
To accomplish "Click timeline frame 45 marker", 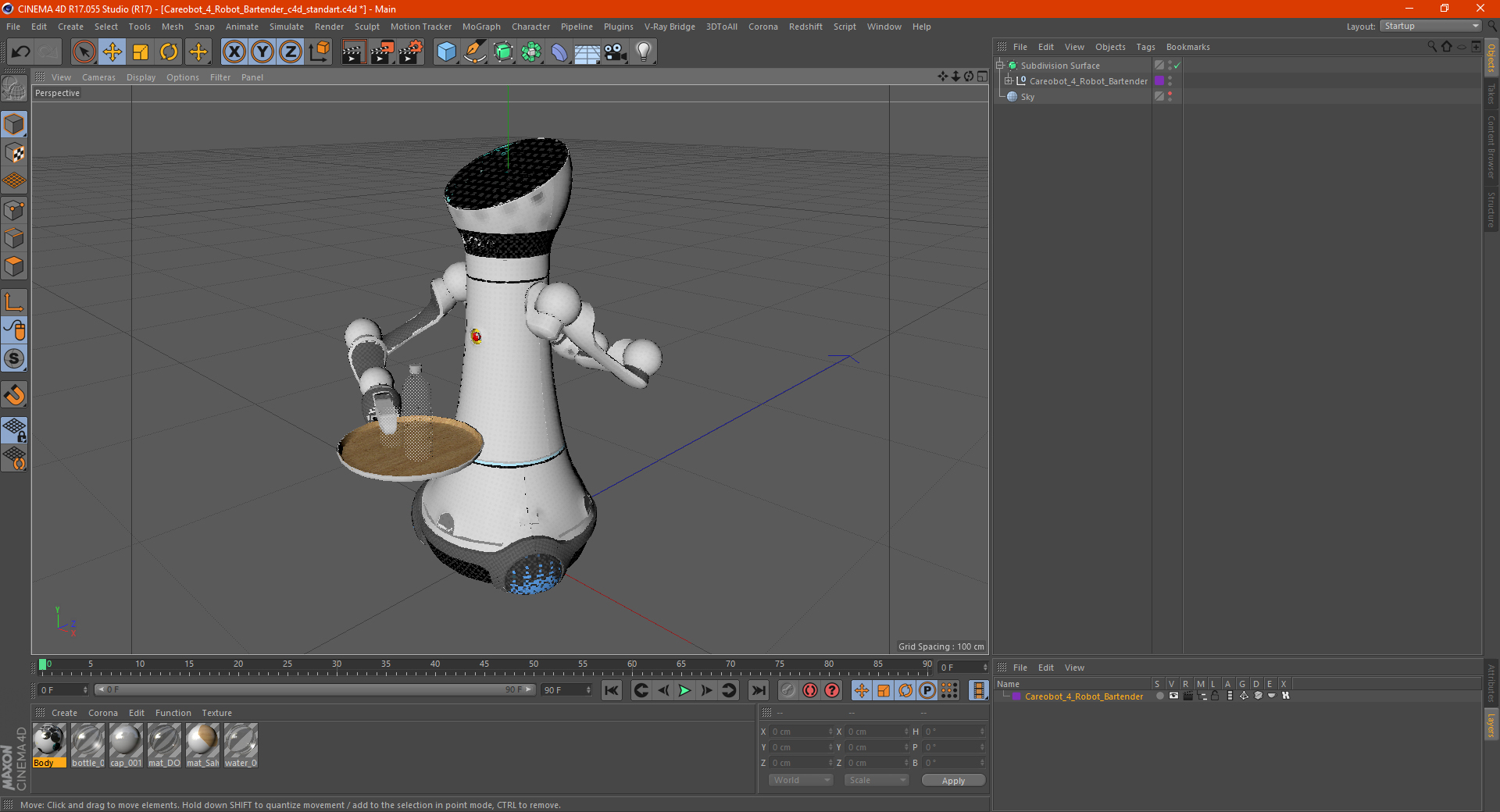I will 484,664.
